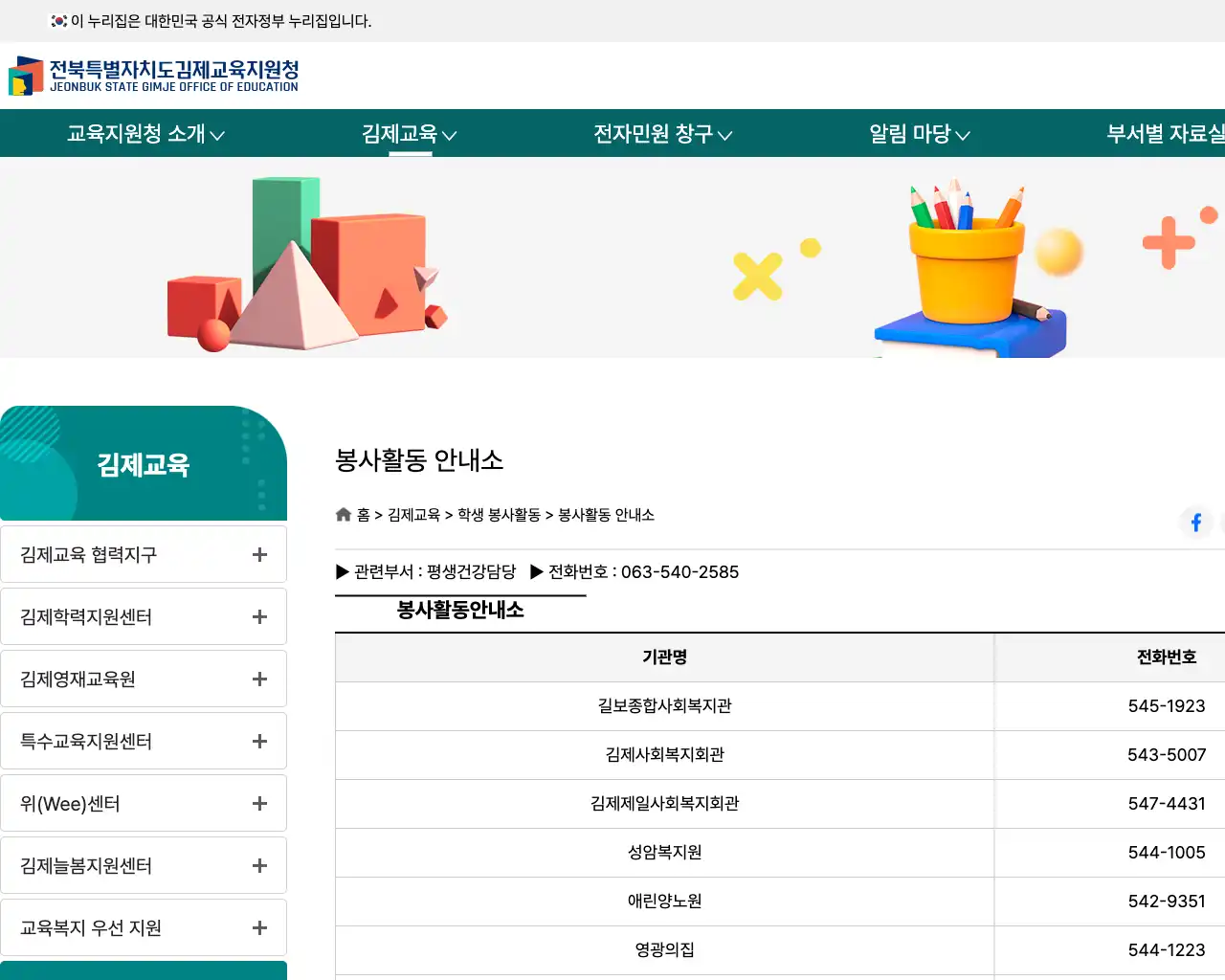Screen dimensions: 1225x980
Task: Open 김제교육 top menu
Action: pyautogui.click(x=410, y=133)
